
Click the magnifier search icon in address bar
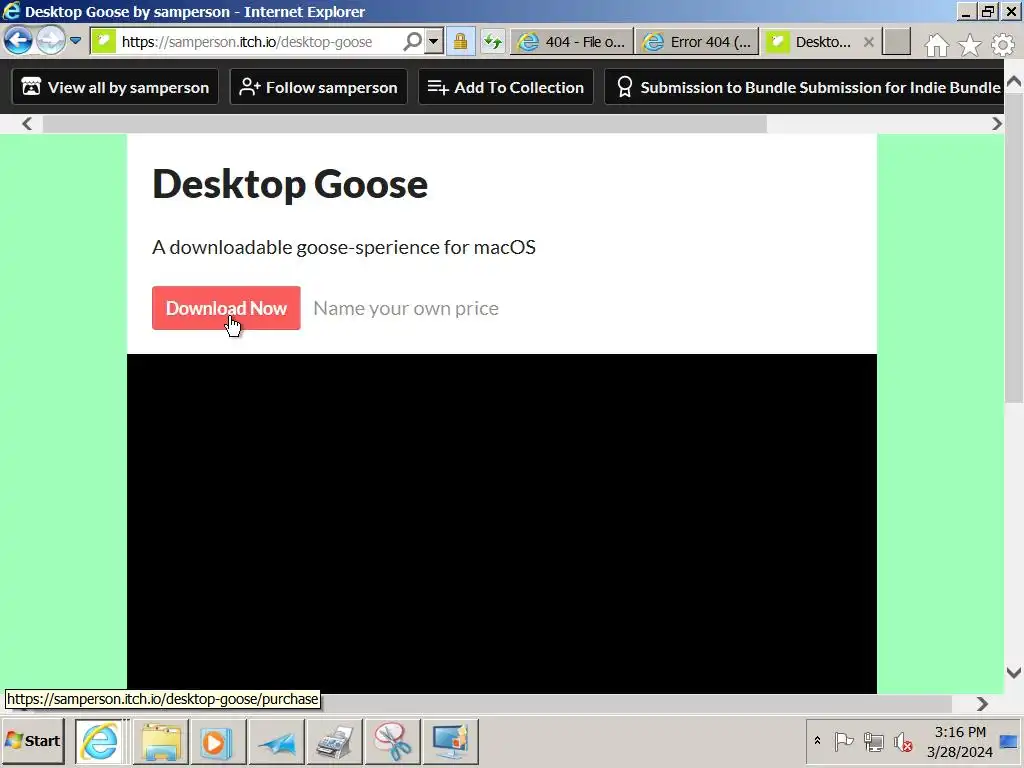(x=413, y=42)
